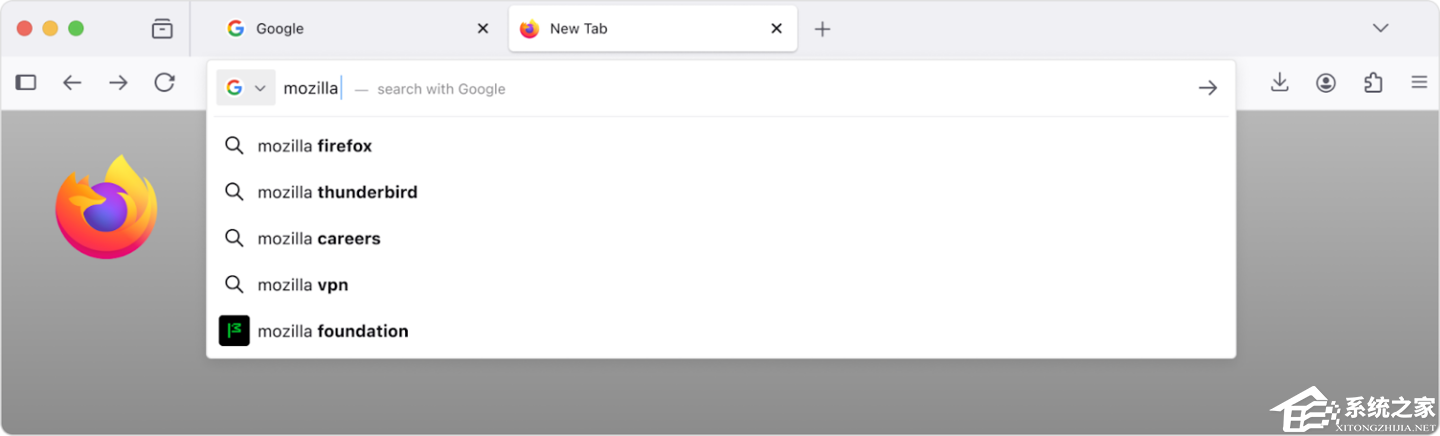This screenshot has width=1440, height=436.
Task: Open the Extensions puzzle icon
Action: [1373, 83]
